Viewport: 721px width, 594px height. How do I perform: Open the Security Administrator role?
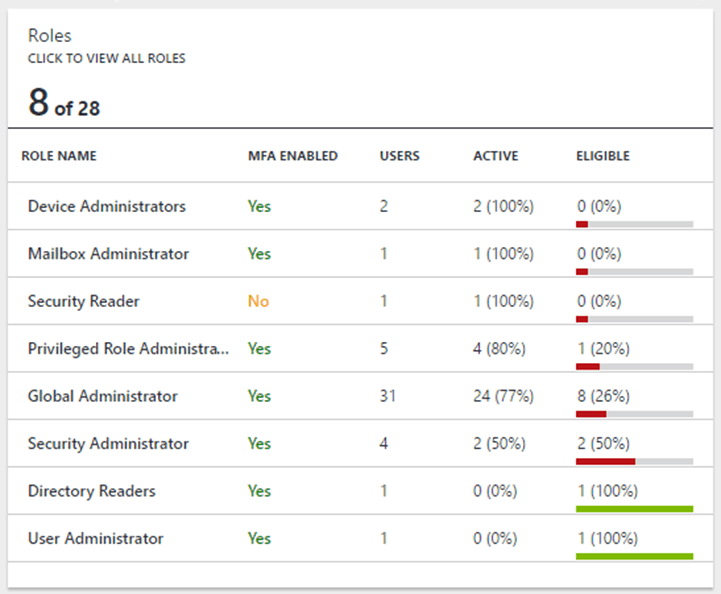click(108, 444)
